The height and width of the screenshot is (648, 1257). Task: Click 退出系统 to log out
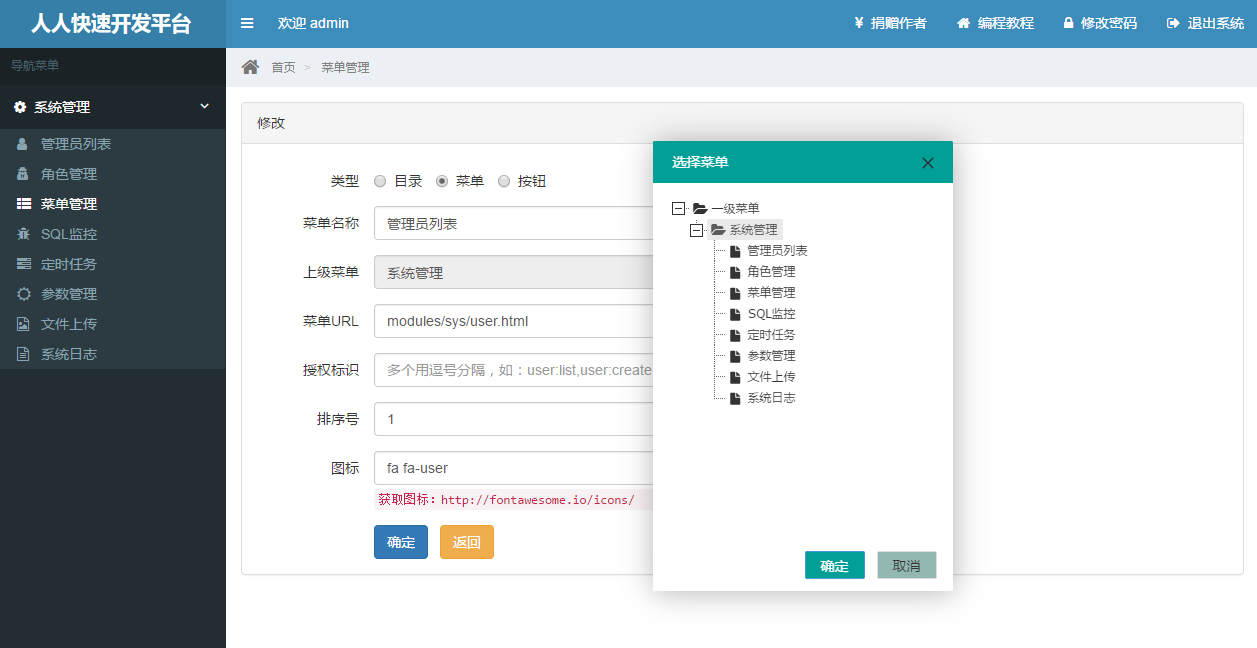pos(1205,23)
